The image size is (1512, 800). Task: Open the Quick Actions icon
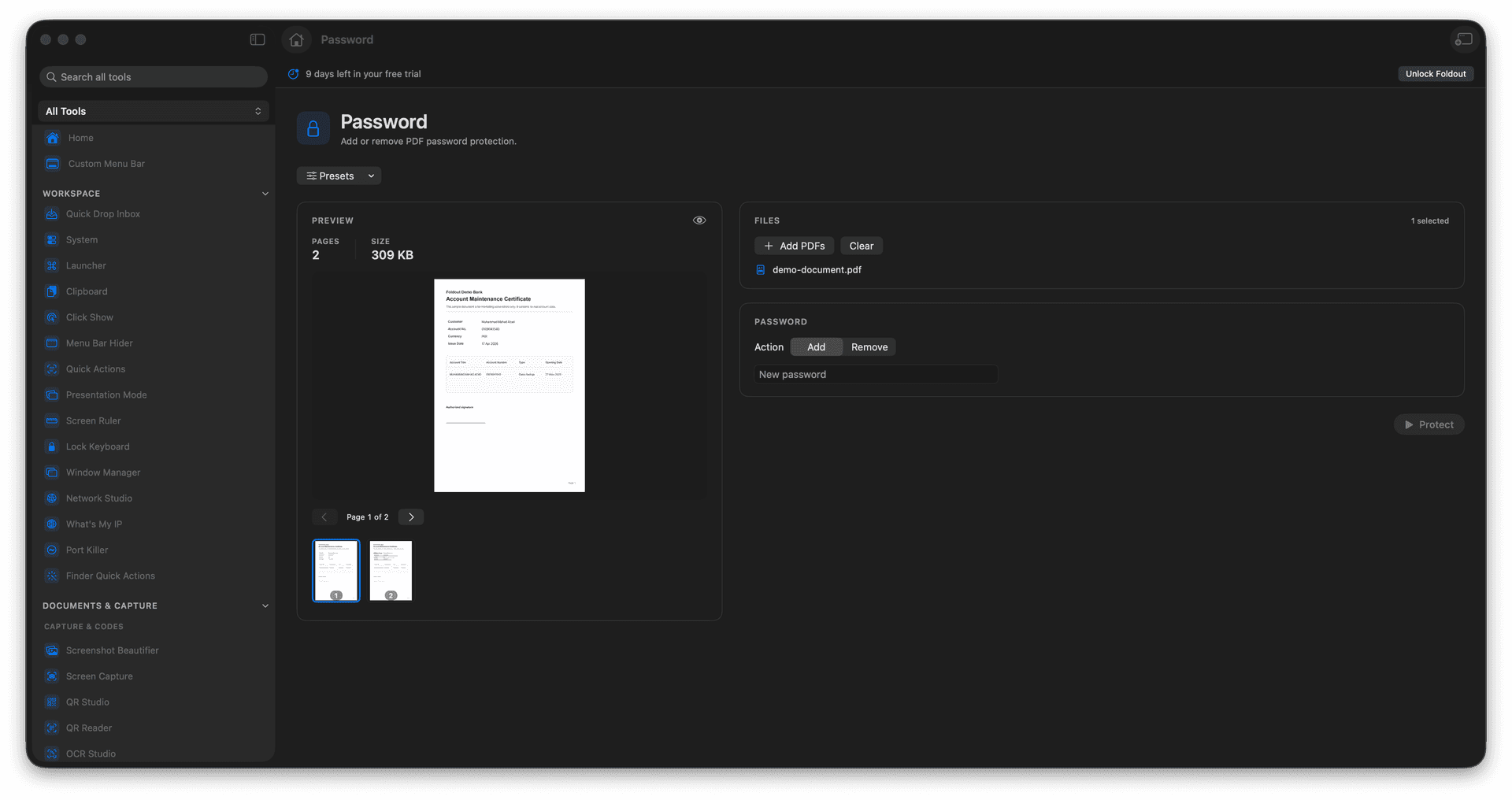52,369
